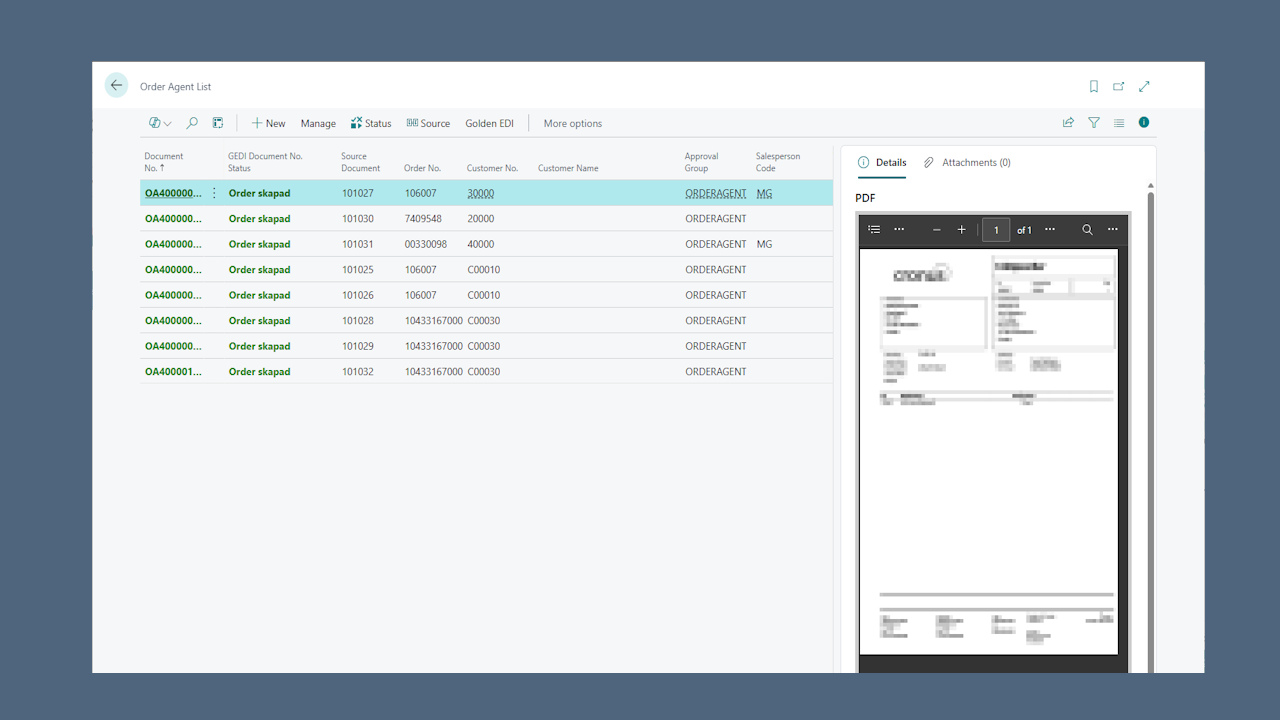Select source document cell 101029
This screenshot has height=720, width=1280.
(x=358, y=346)
